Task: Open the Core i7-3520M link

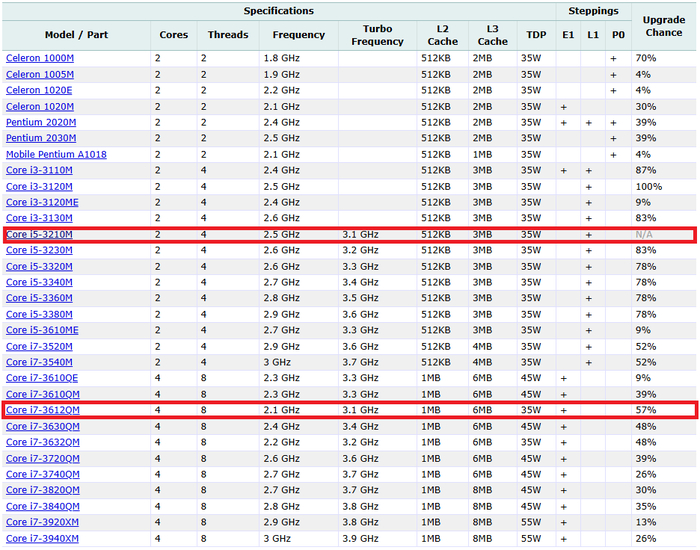Action: coord(39,346)
